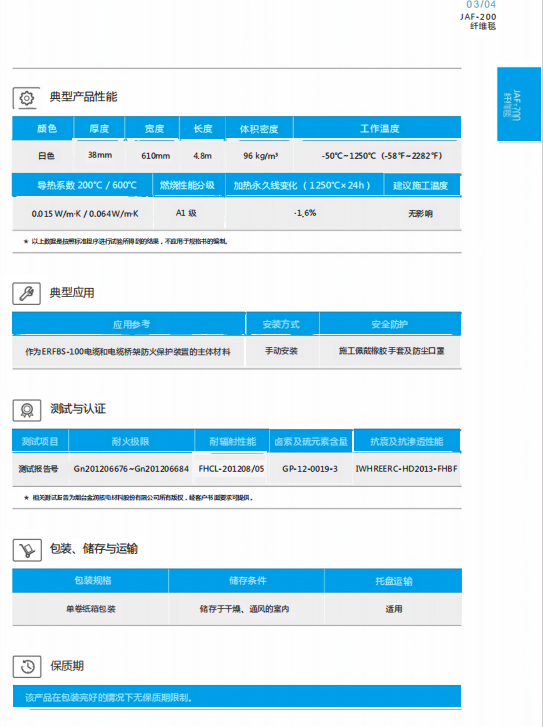Click the 03/04 page number
Image resolution: width=543 pixels, height=727 pixels.
[x=481, y=5]
